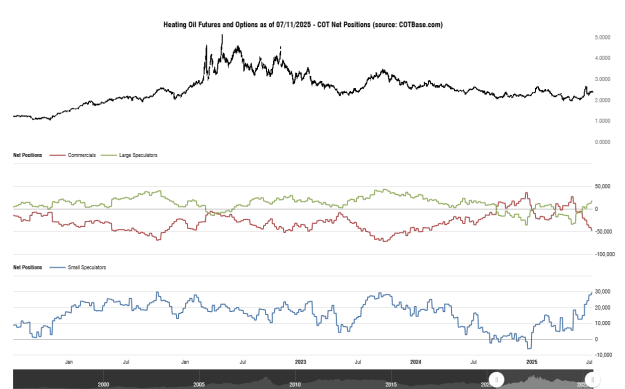
Task: Click the -50,000 net positions axis label
Action: [x=603, y=232]
